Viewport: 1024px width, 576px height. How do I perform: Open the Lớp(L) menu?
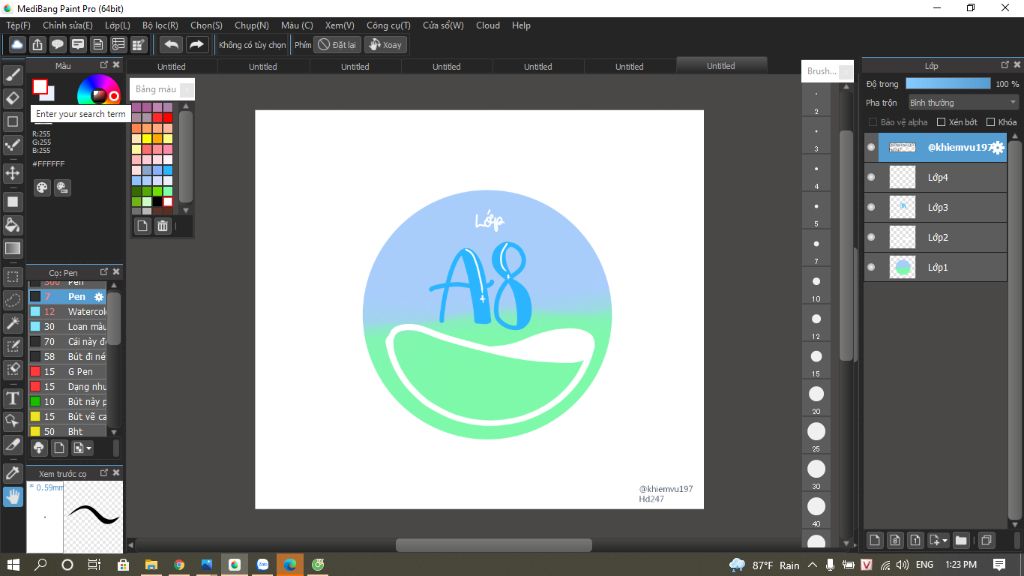tap(118, 25)
